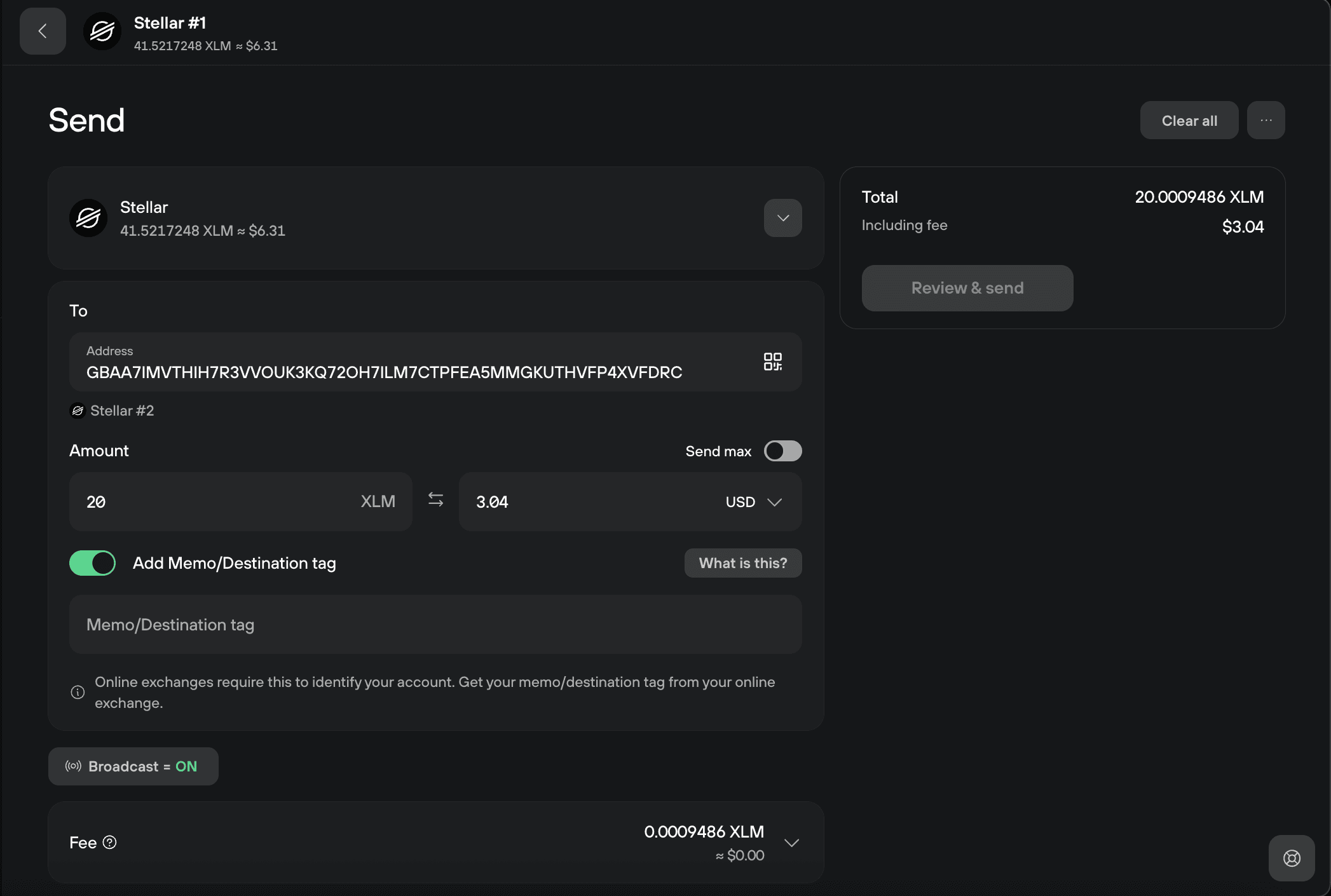
Task: Click the Clear all button
Action: [1189, 120]
